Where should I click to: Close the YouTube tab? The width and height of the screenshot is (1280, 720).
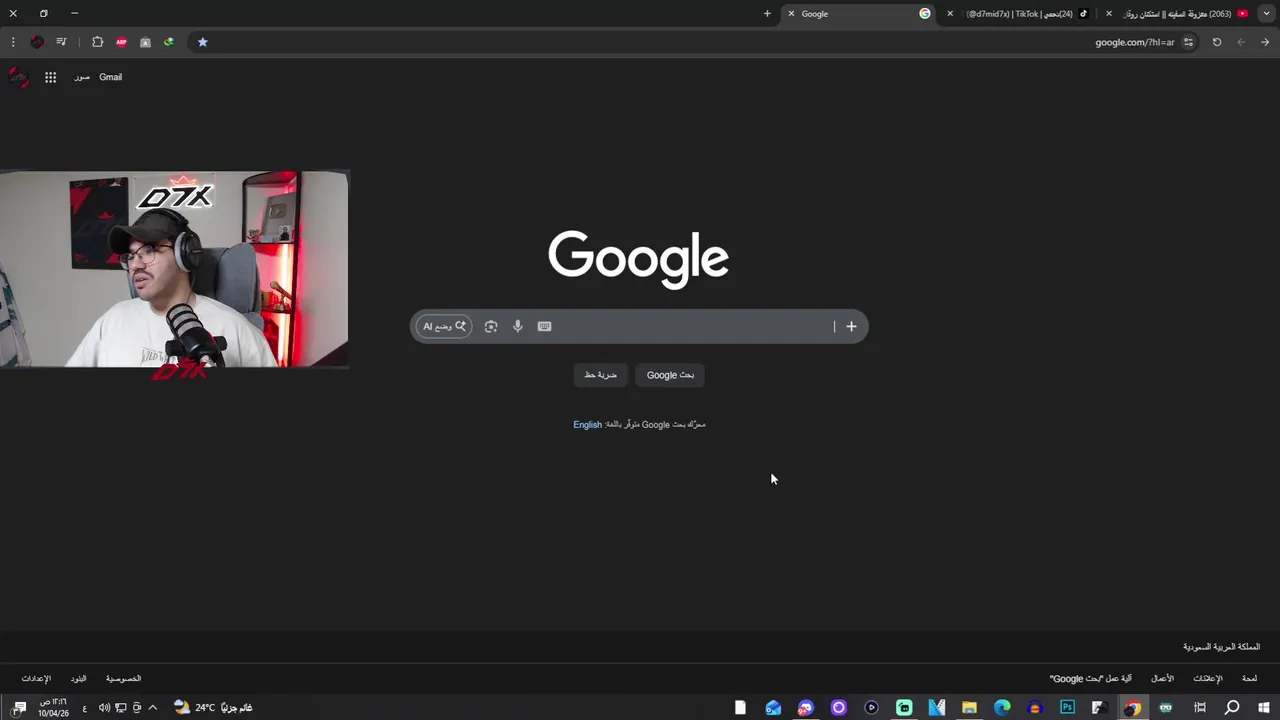(1108, 14)
